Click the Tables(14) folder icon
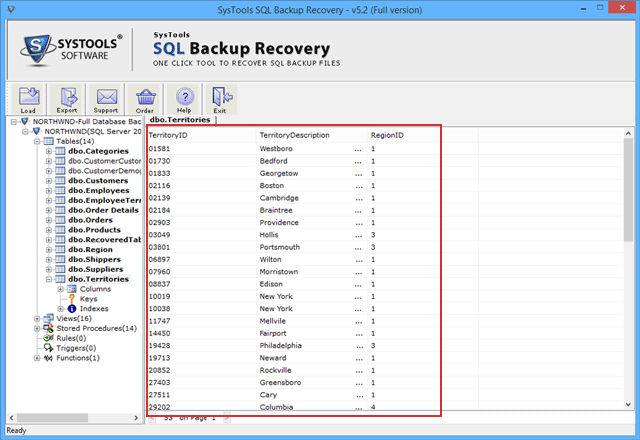640x440 pixels. pos(49,141)
